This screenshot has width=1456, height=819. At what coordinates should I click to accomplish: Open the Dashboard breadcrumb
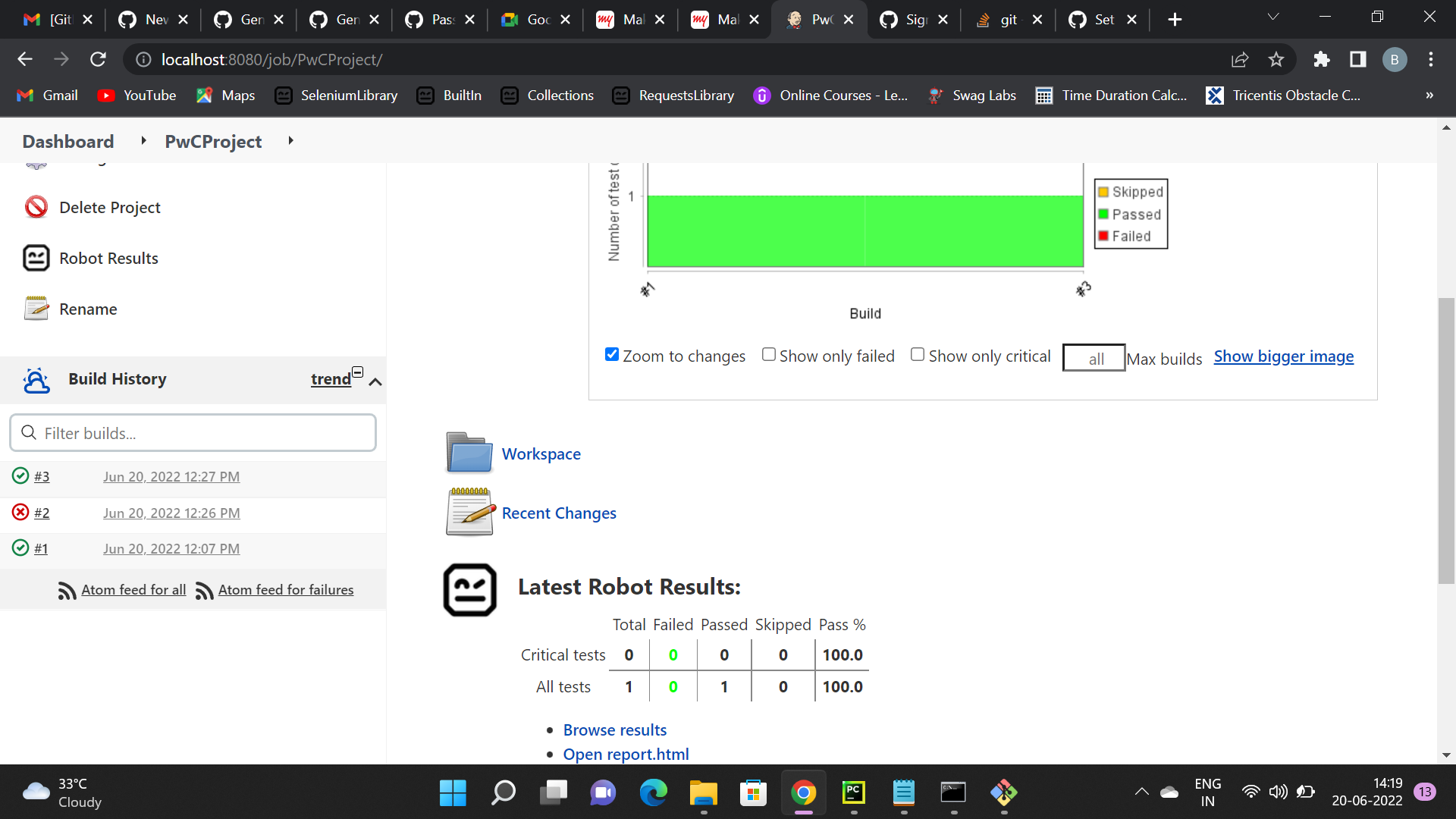tap(67, 140)
